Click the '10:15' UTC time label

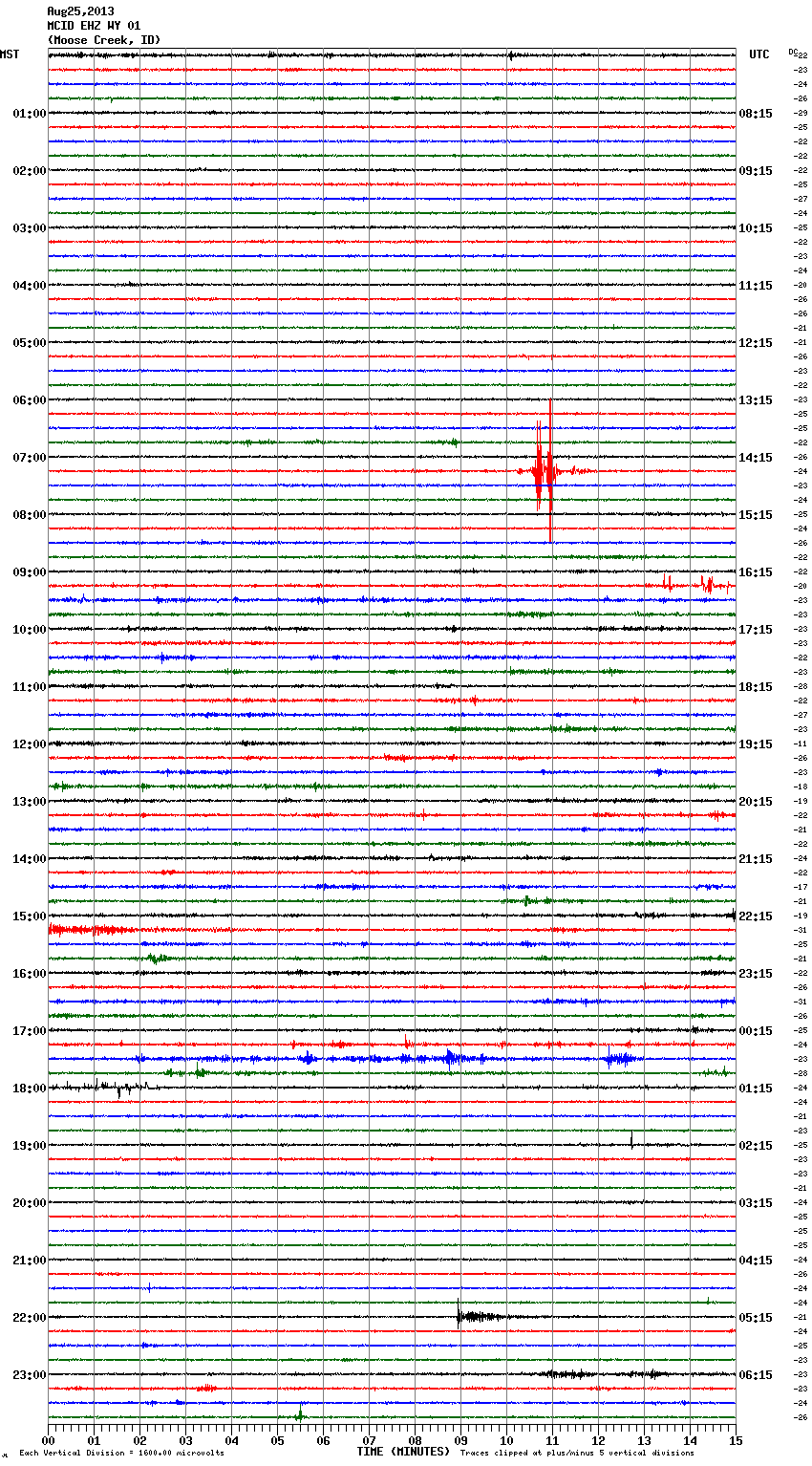point(756,228)
